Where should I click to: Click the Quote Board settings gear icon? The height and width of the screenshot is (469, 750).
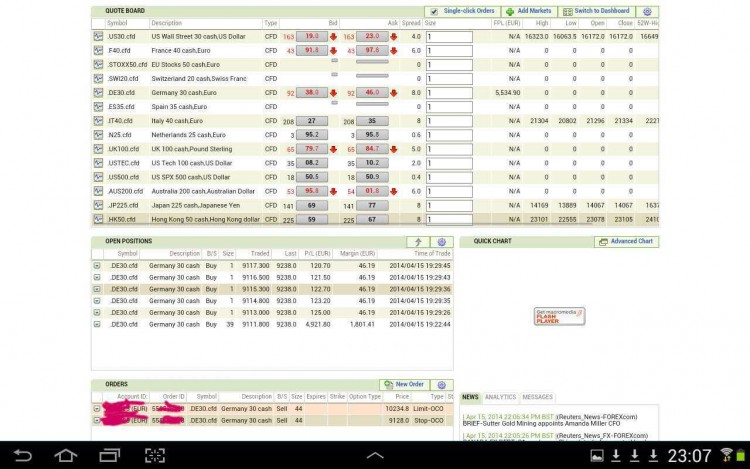[x=647, y=11]
